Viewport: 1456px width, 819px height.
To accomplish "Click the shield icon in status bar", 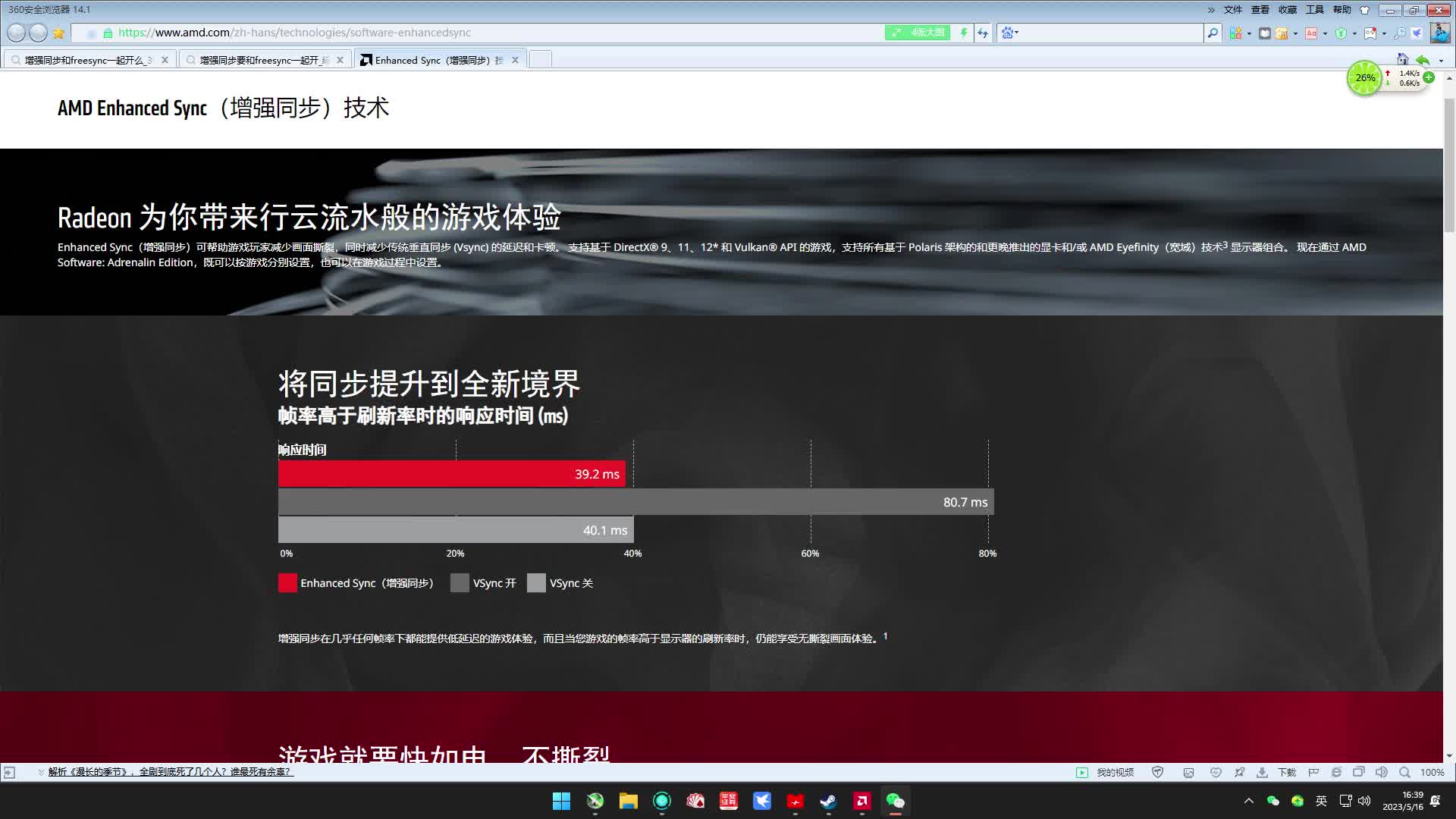I will (1157, 772).
